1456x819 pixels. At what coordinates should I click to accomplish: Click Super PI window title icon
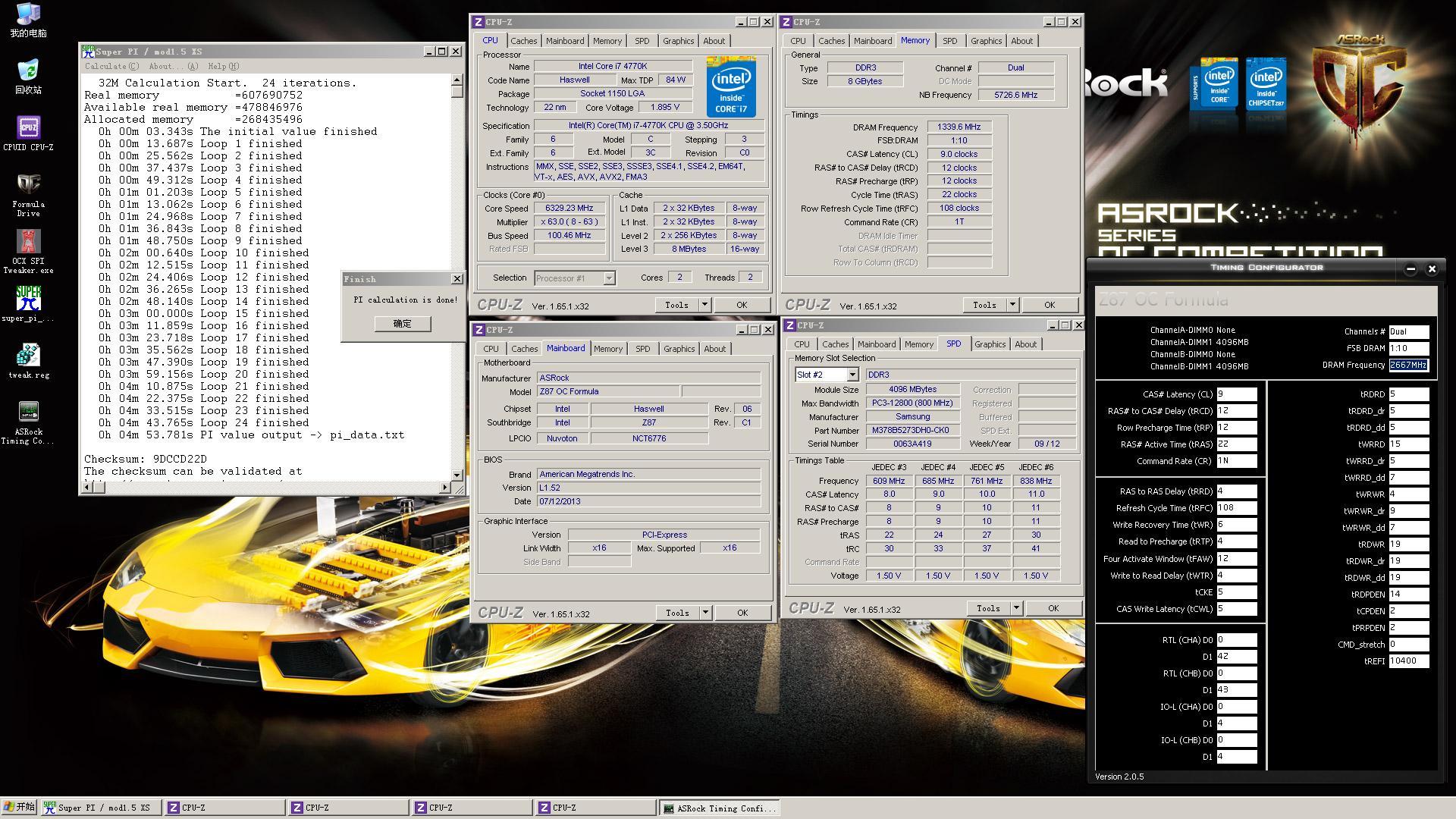pyautogui.click(x=88, y=52)
